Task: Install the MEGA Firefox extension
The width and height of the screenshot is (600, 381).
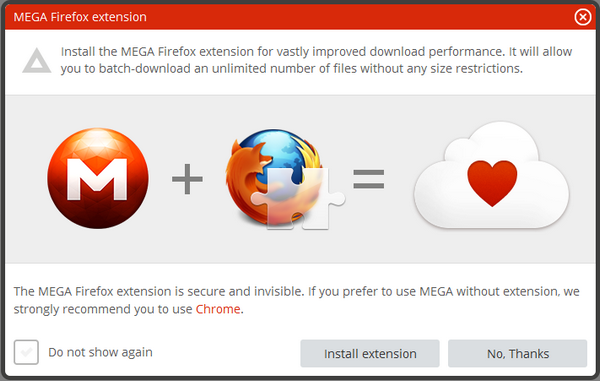Action: pyautogui.click(x=370, y=353)
